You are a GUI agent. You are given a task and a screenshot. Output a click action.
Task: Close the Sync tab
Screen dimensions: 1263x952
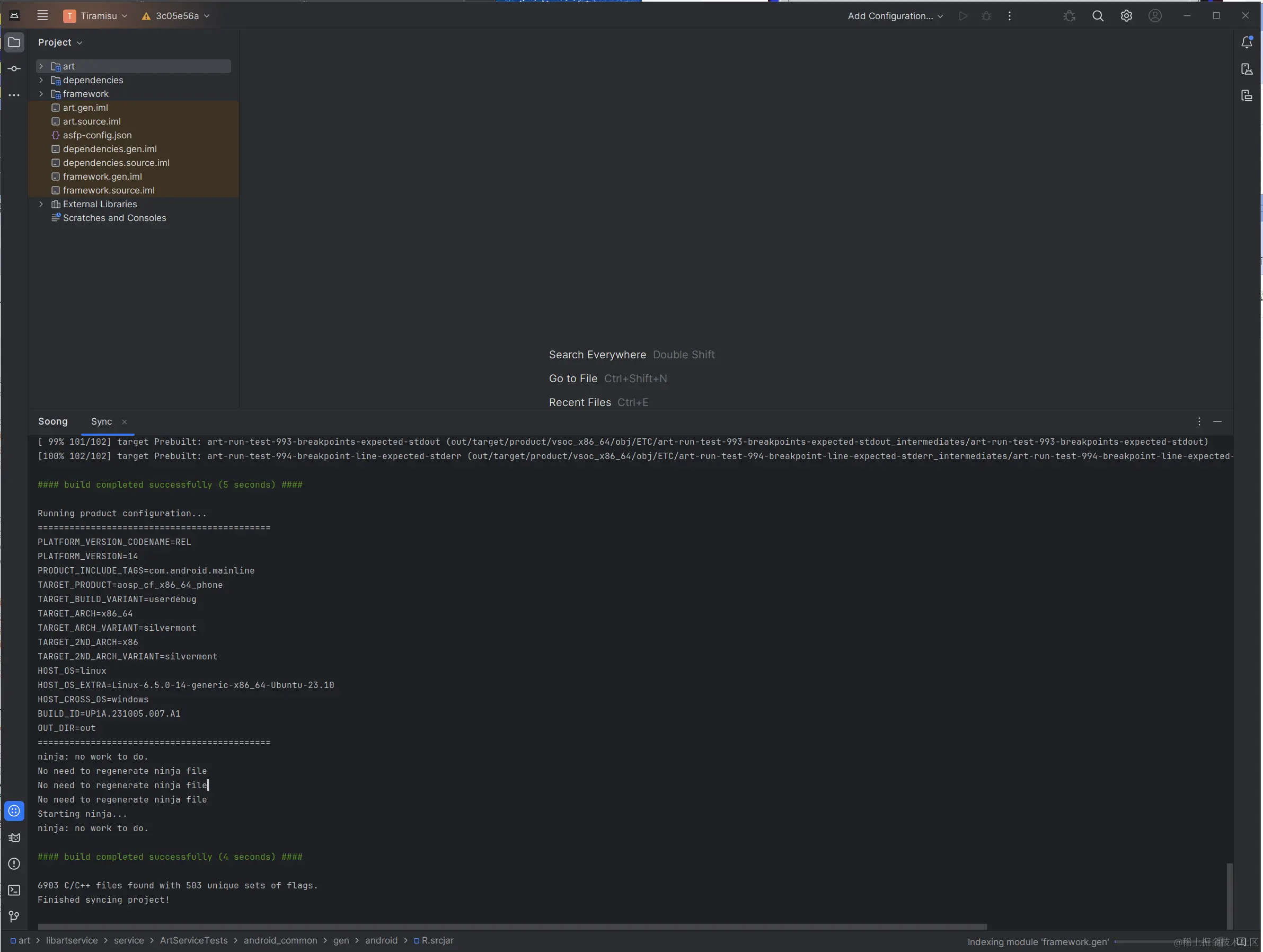(x=124, y=422)
